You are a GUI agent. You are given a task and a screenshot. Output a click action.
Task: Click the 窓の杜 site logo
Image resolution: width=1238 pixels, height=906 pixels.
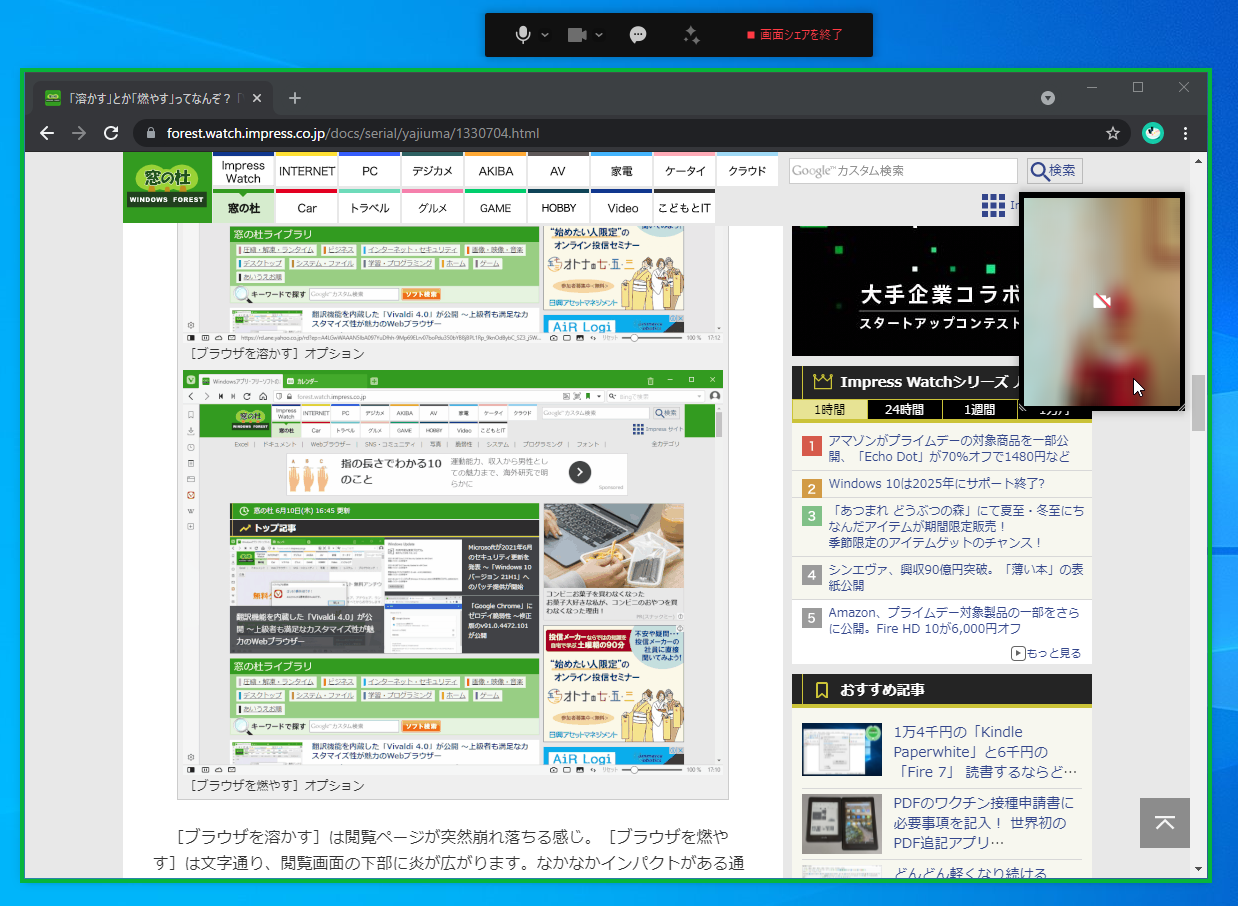166,186
